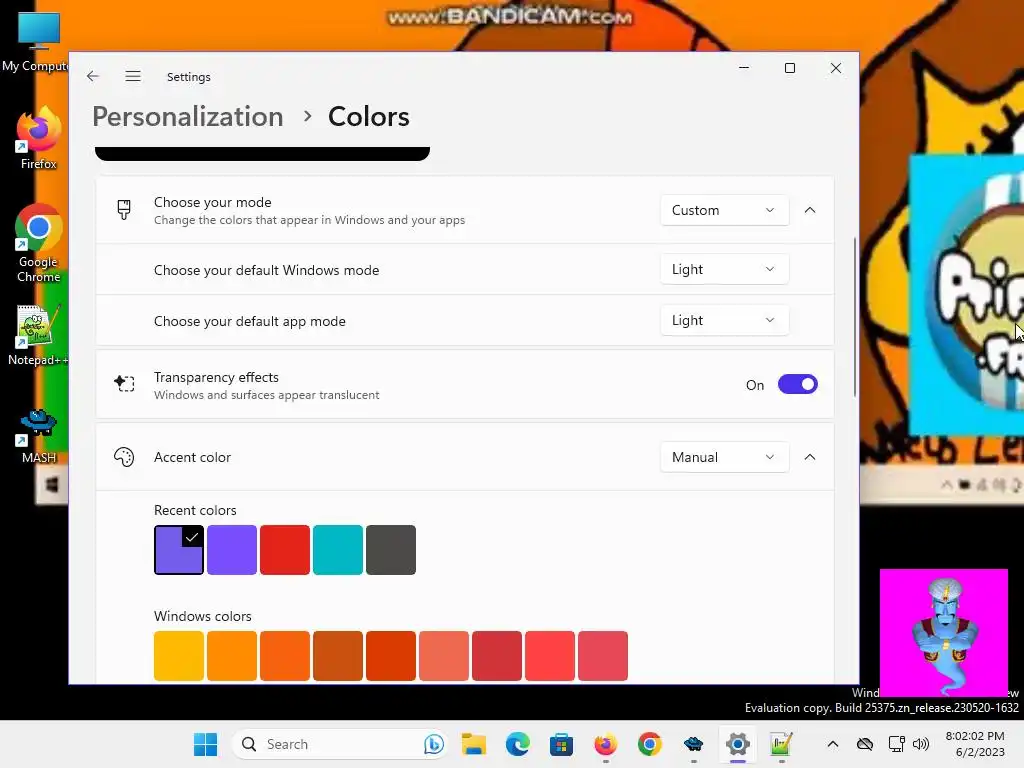The width and height of the screenshot is (1024, 768).
Task: Click the paintbrush icon beside Choose your mode
Action: [x=123, y=210]
